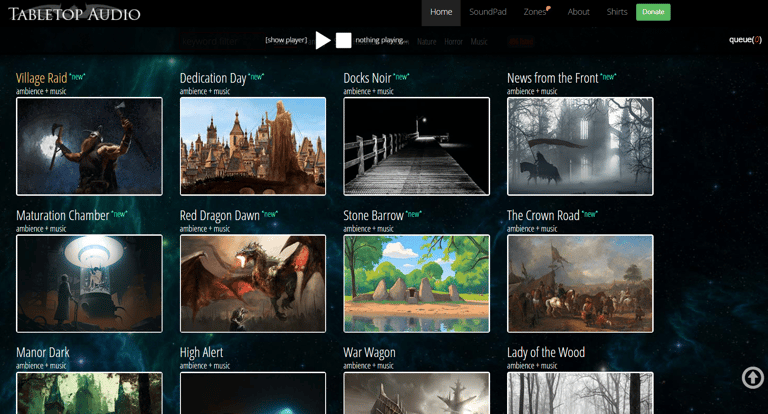This screenshot has width=768, height=414.
Task: Filter tracks by Nature category
Action: coord(427,42)
